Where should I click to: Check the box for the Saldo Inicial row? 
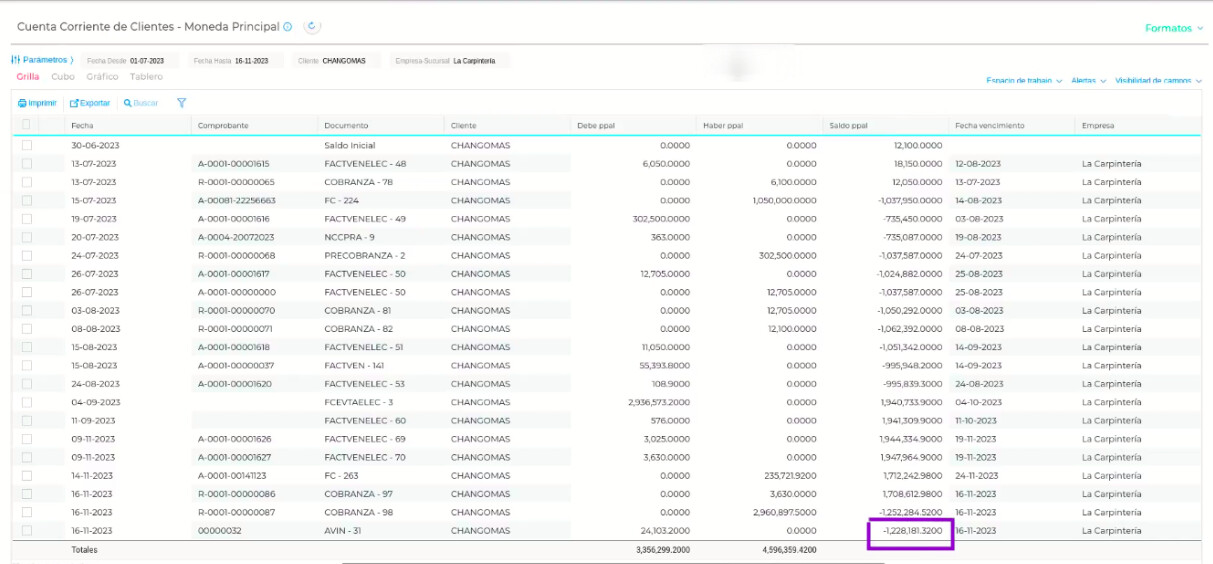27,145
